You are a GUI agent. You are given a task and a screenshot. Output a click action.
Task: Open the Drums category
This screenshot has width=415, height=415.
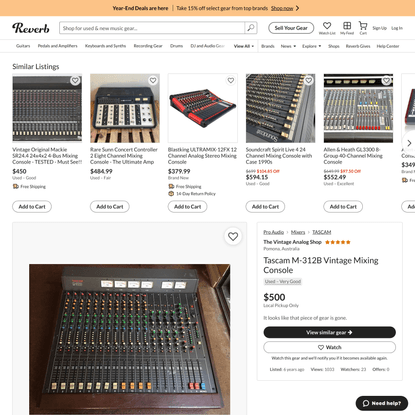tap(176, 46)
